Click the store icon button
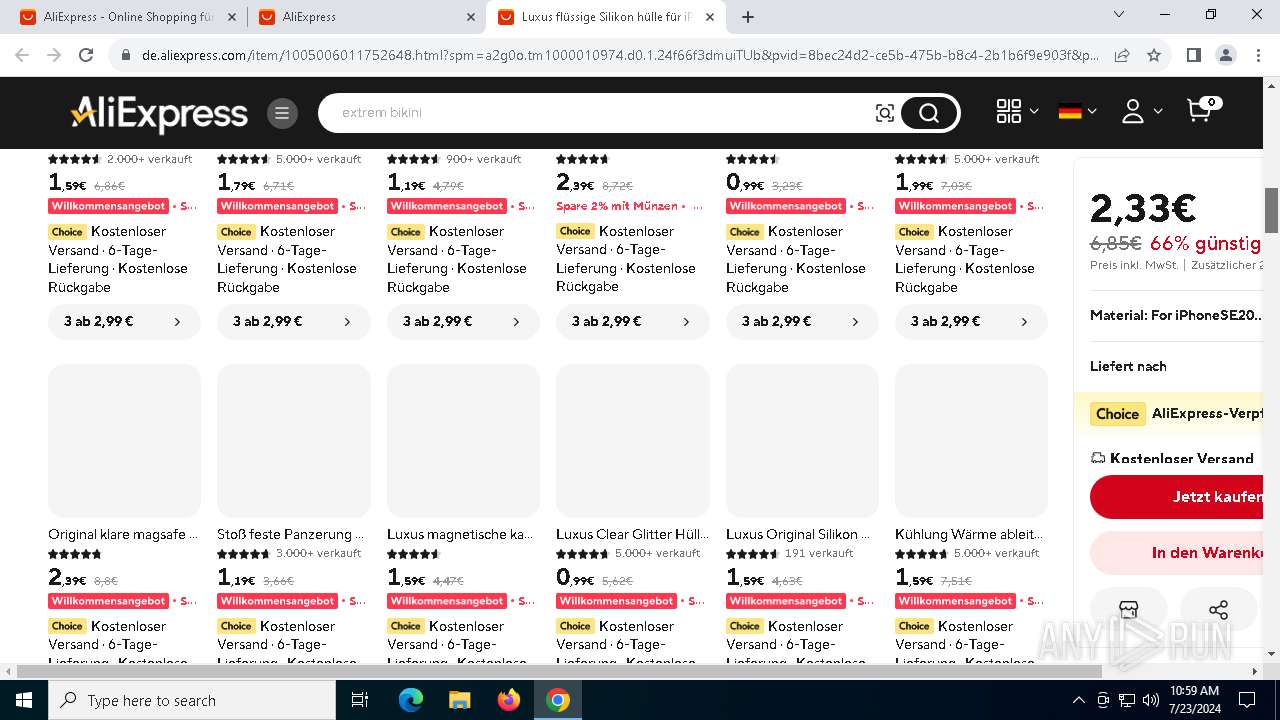 (1128, 610)
